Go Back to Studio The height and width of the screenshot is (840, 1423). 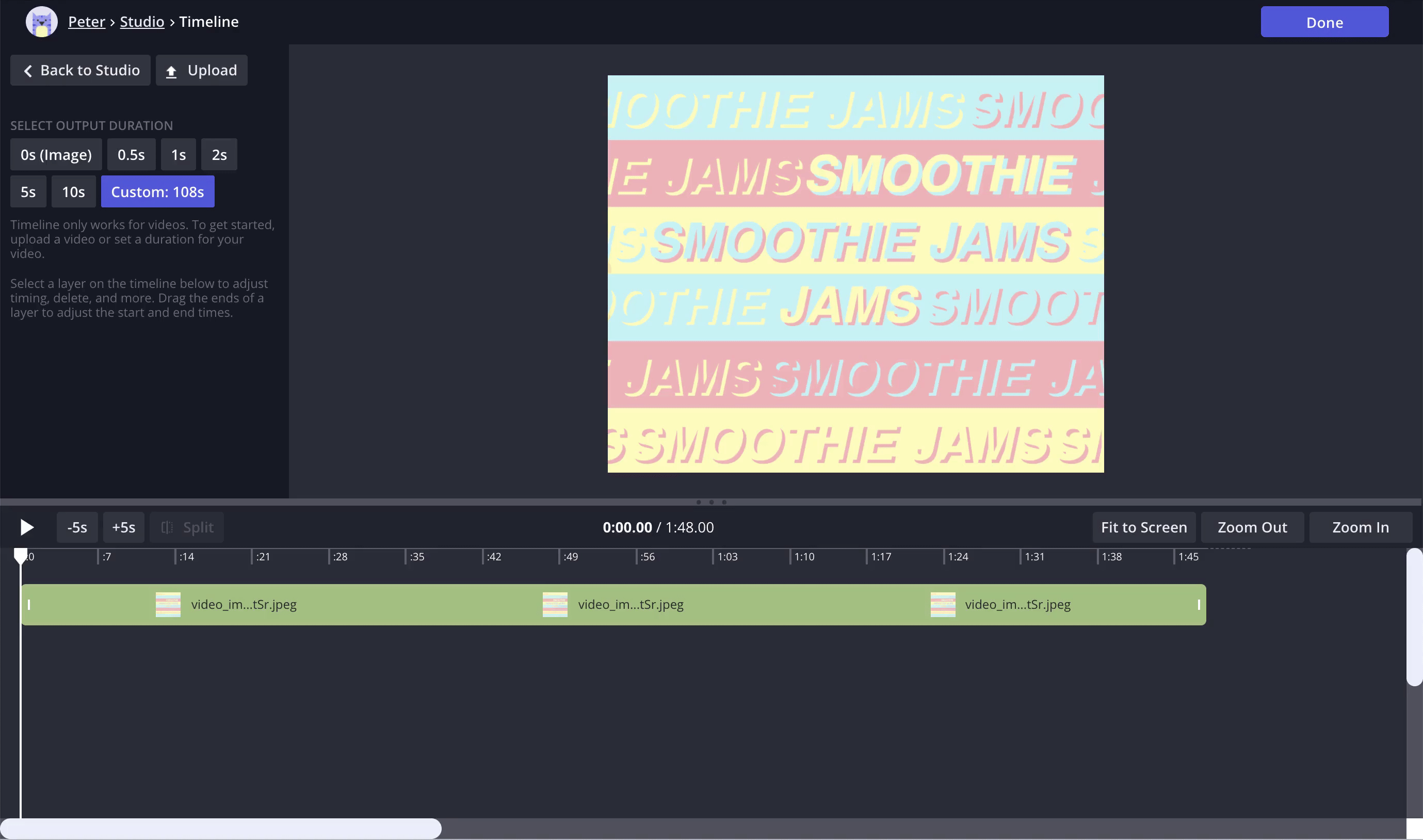(80, 70)
